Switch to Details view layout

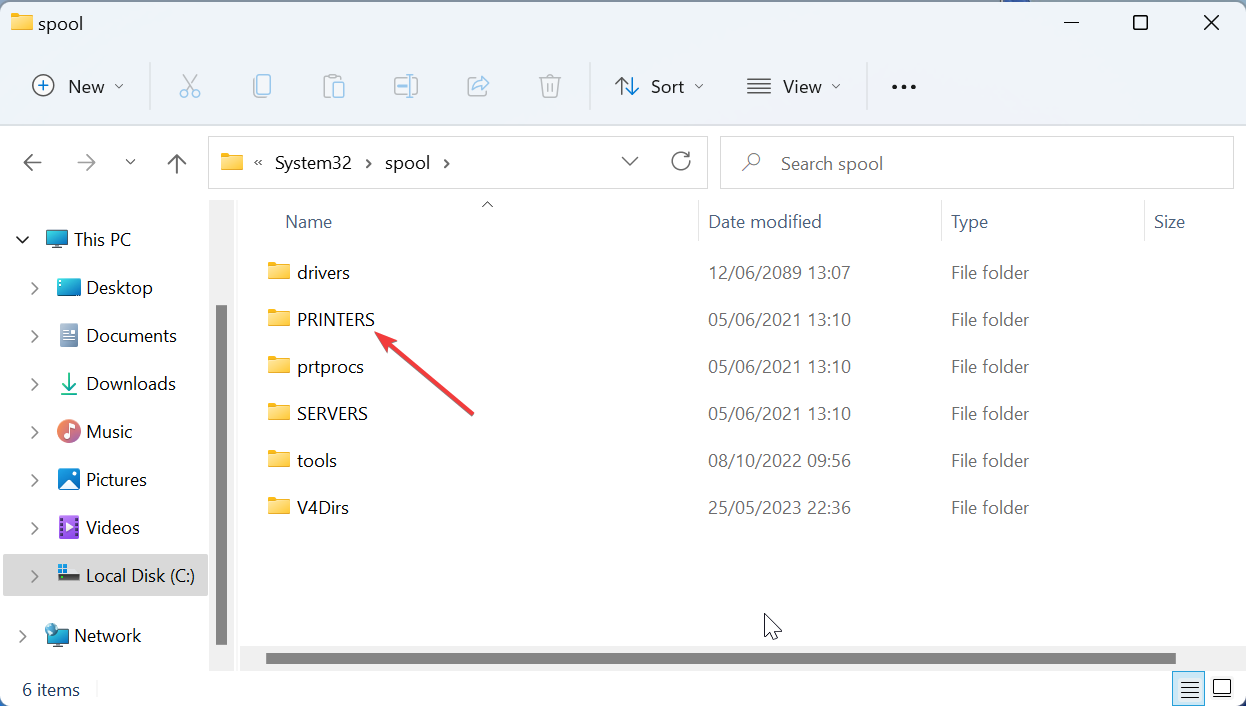[x=1189, y=689]
